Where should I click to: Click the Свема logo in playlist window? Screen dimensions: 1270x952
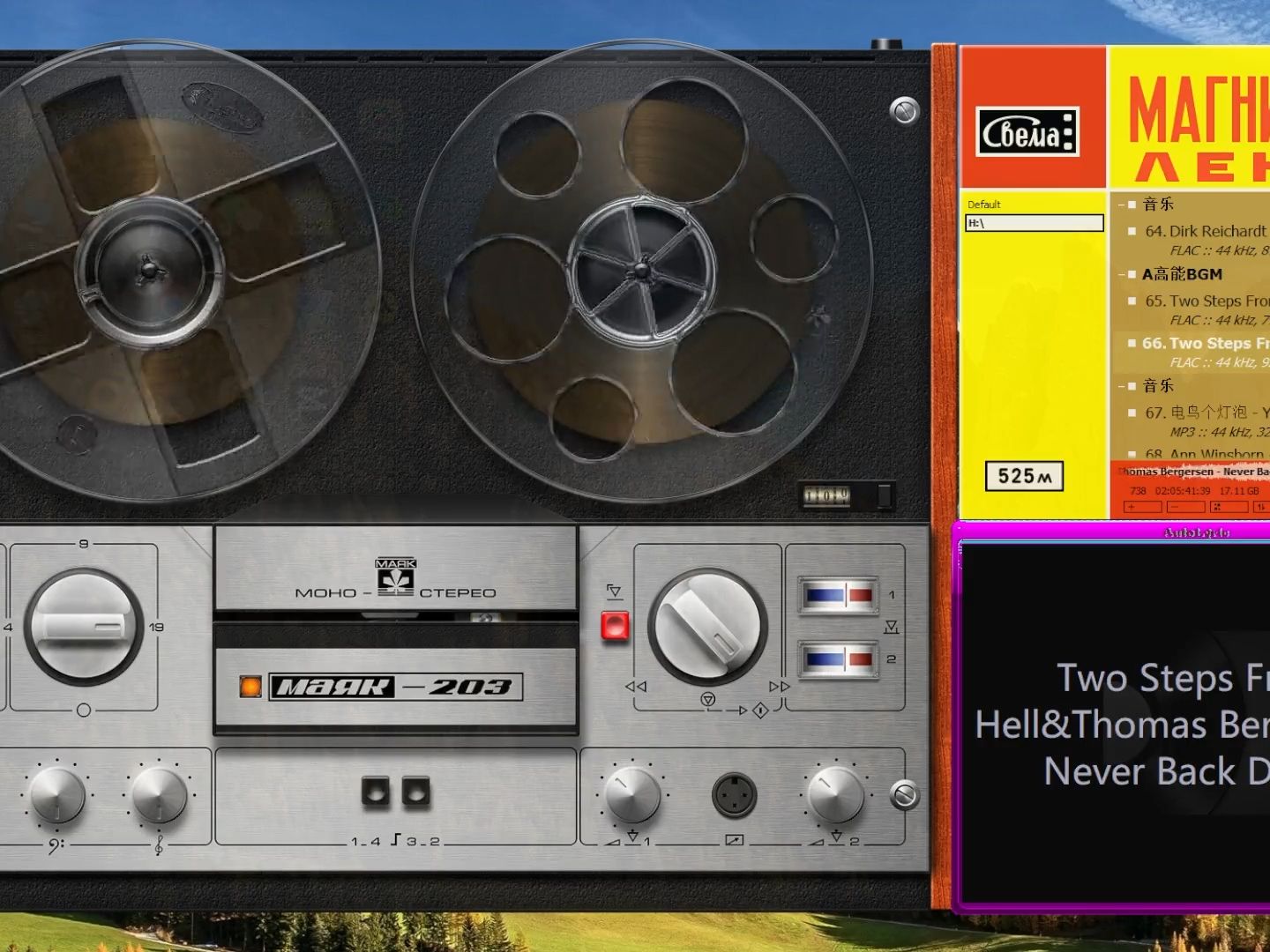tap(1027, 132)
